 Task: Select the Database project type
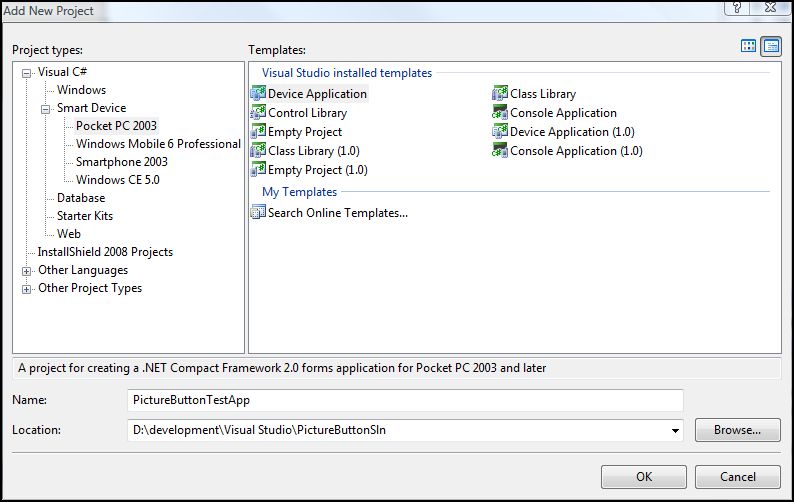point(81,198)
